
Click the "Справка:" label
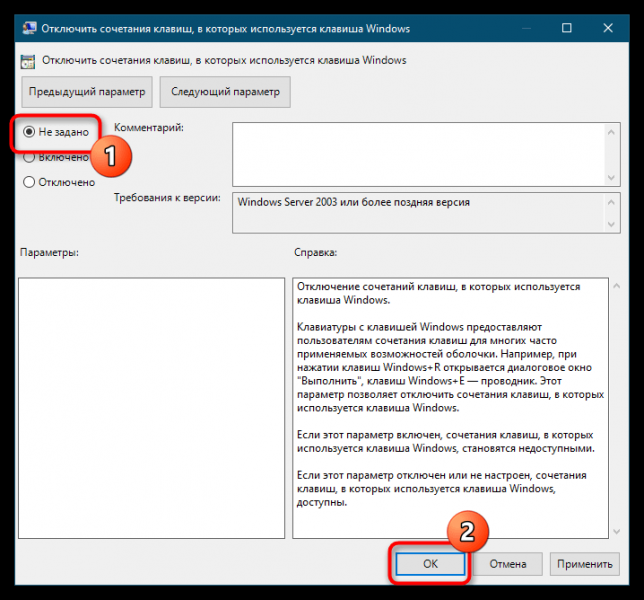[x=315, y=253]
